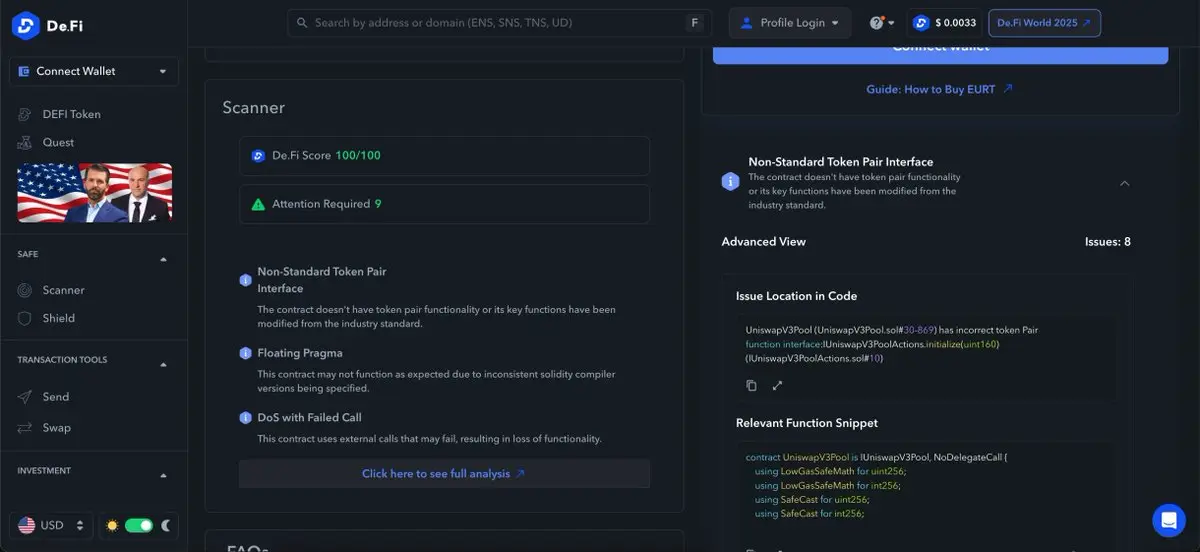Click info icon beside DoS with Failed Call
This screenshot has width=1200, height=552.
[245, 418]
